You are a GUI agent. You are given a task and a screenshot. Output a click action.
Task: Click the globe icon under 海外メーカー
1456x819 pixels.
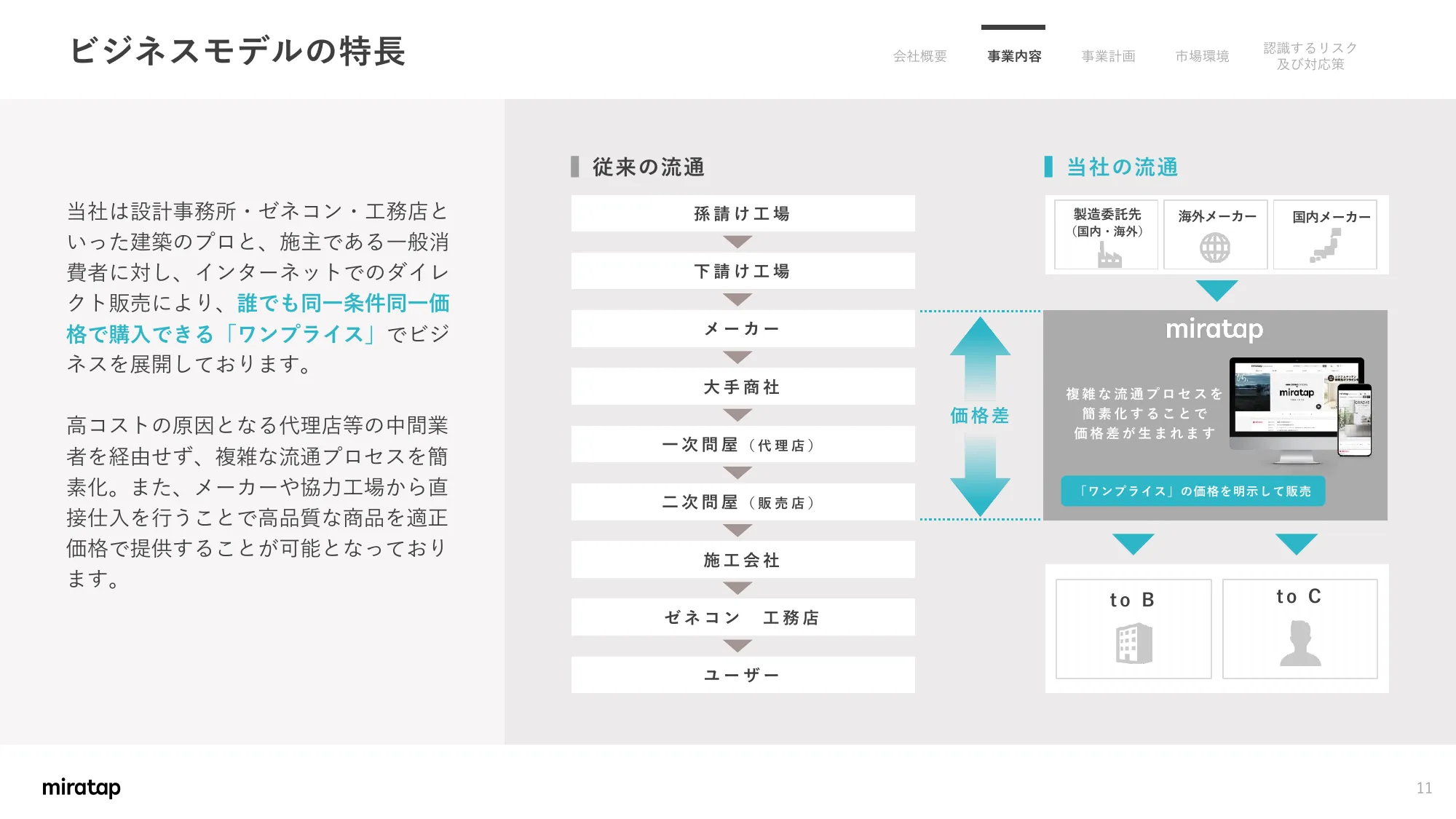1215,248
